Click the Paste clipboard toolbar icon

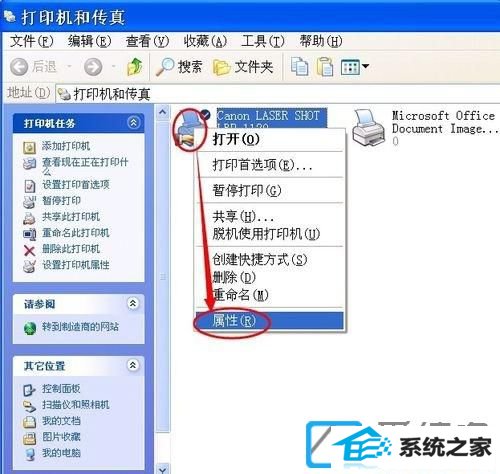click(x=325, y=67)
